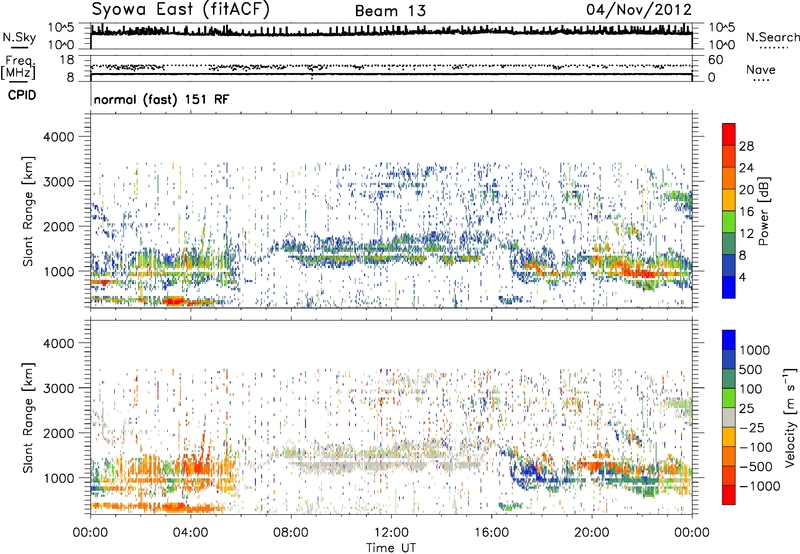Click the '20:00' time axis tick
Viewport: 800px width, 554px height.
pos(591,533)
